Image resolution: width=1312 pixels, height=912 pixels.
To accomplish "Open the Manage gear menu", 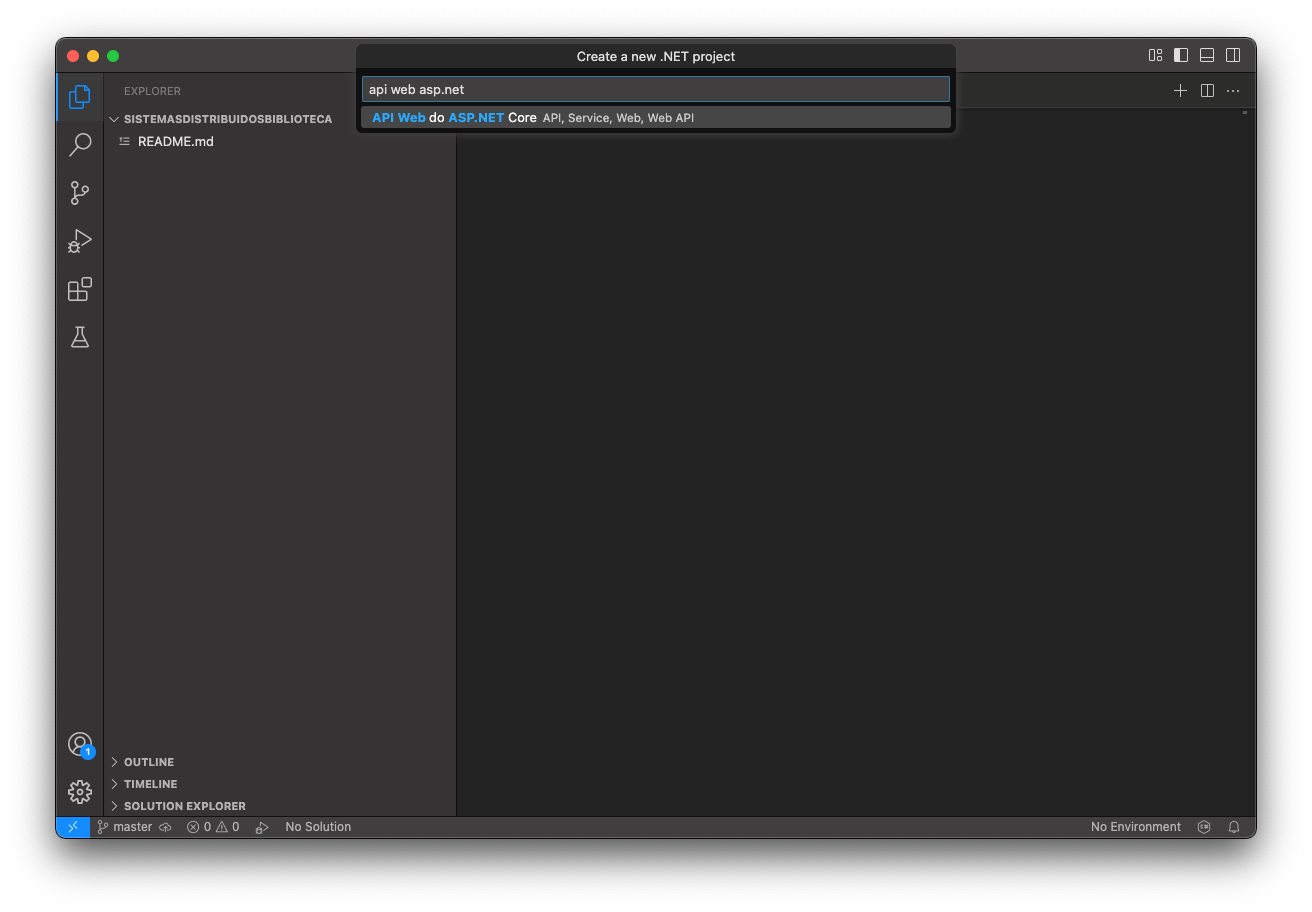I will (80, 792).
